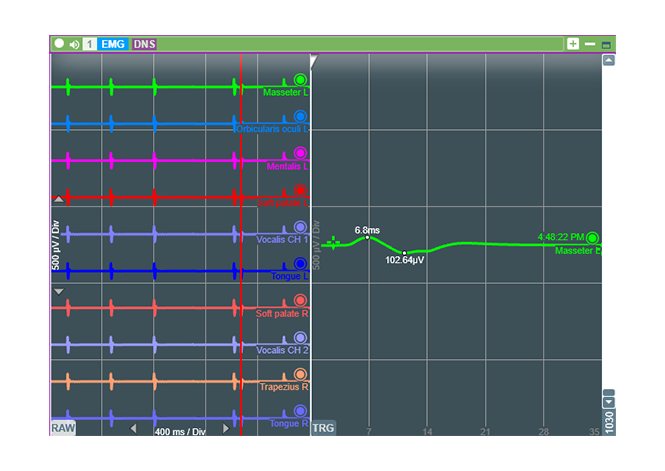Select the Trapezius R channel marker
Image resolution: width=665 pixels, height=471 pixels.
point(300,375)
